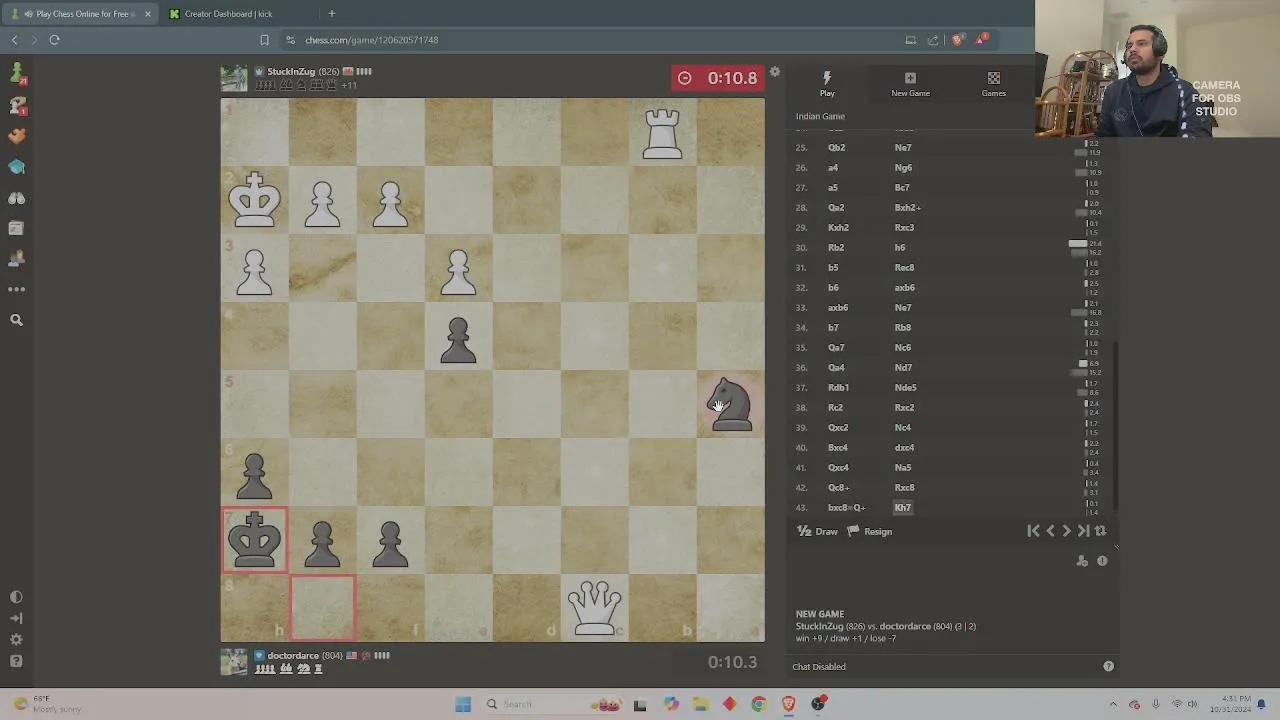Viewport: 1280px width, 720px height.
Task: Switch to the Creator Dashboard browser tab
Action: [228, 14]
